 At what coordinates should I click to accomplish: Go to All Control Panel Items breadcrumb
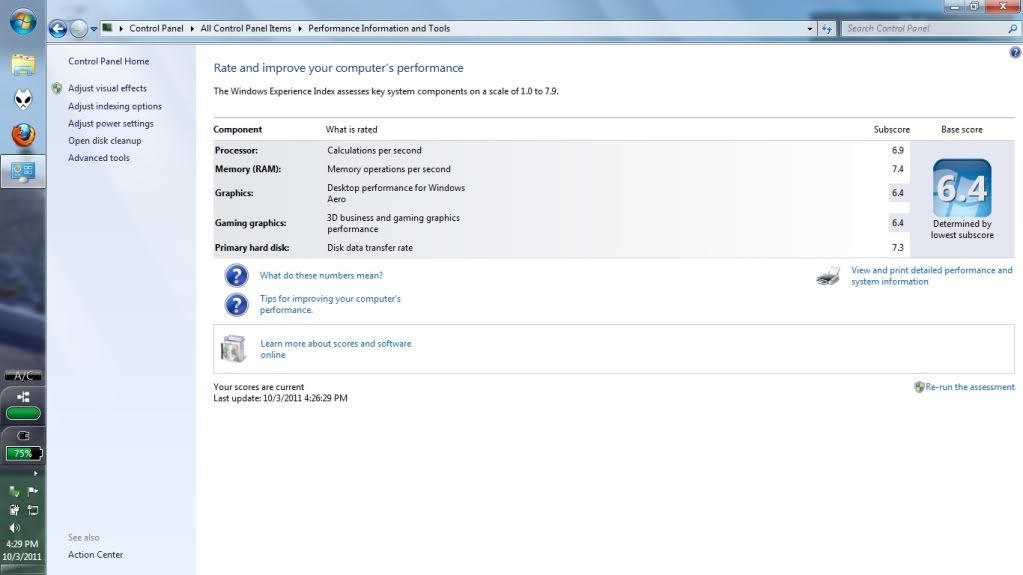245,29
